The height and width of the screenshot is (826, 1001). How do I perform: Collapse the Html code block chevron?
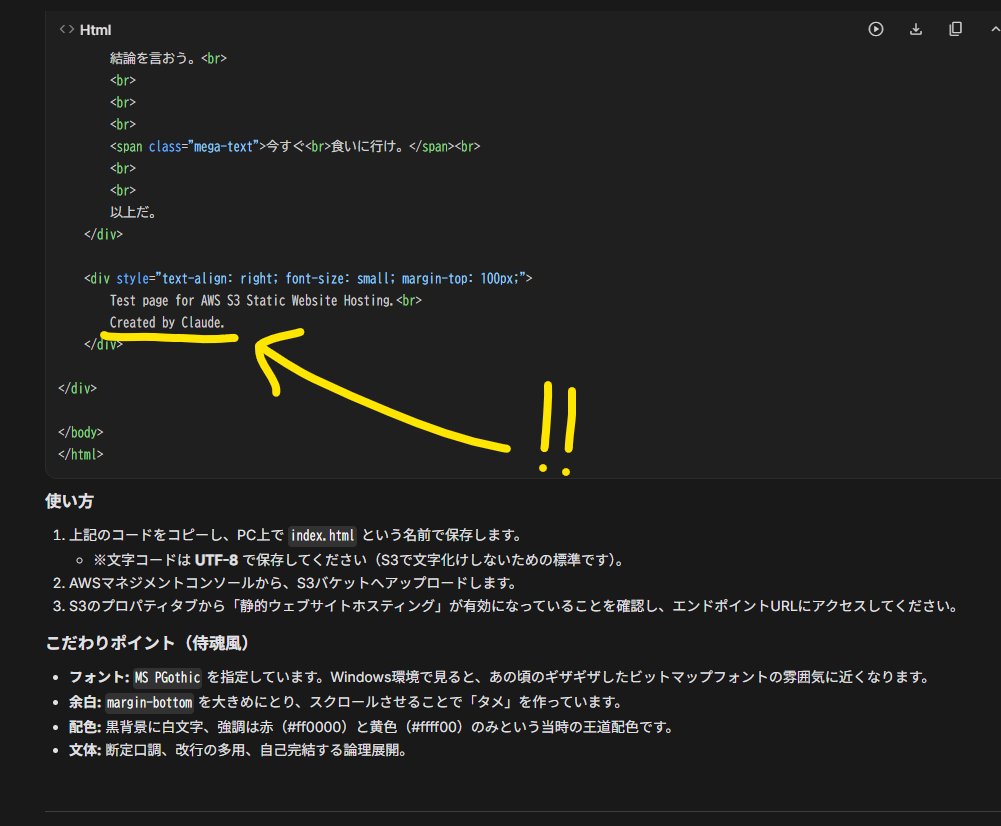click(x=994, y=29)
